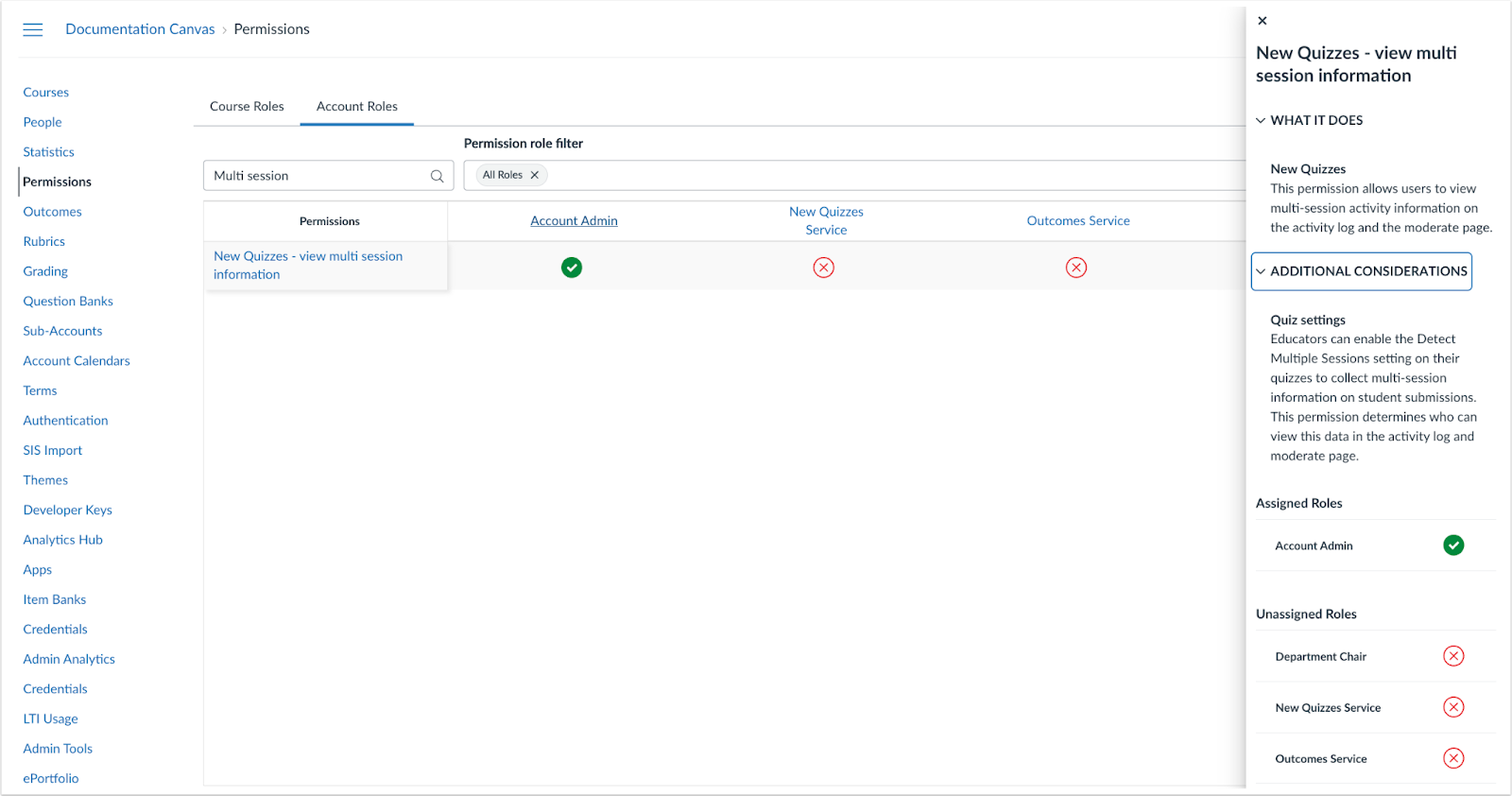Open Admin Tools in sidebar

58,749
